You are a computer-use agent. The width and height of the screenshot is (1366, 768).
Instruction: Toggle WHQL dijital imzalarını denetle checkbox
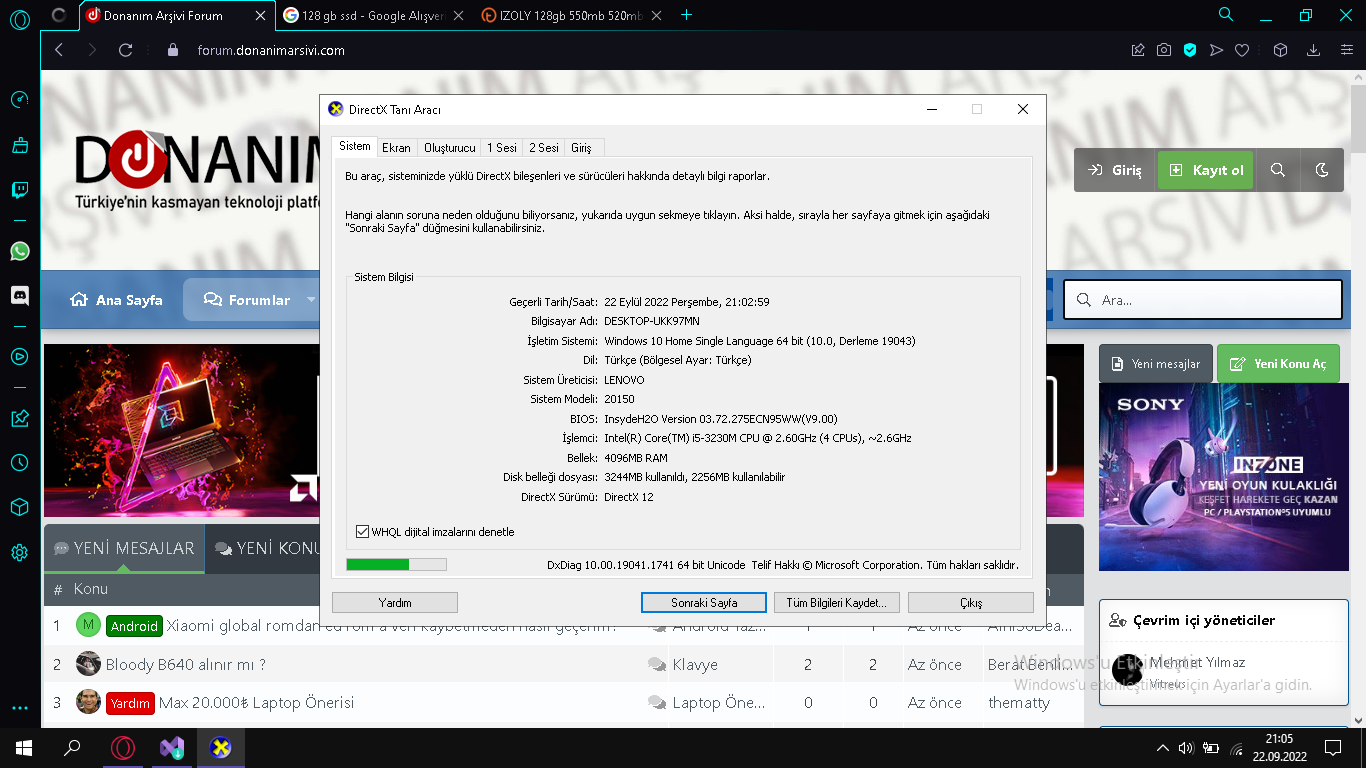pyautogui.click(x=362, y=532)
